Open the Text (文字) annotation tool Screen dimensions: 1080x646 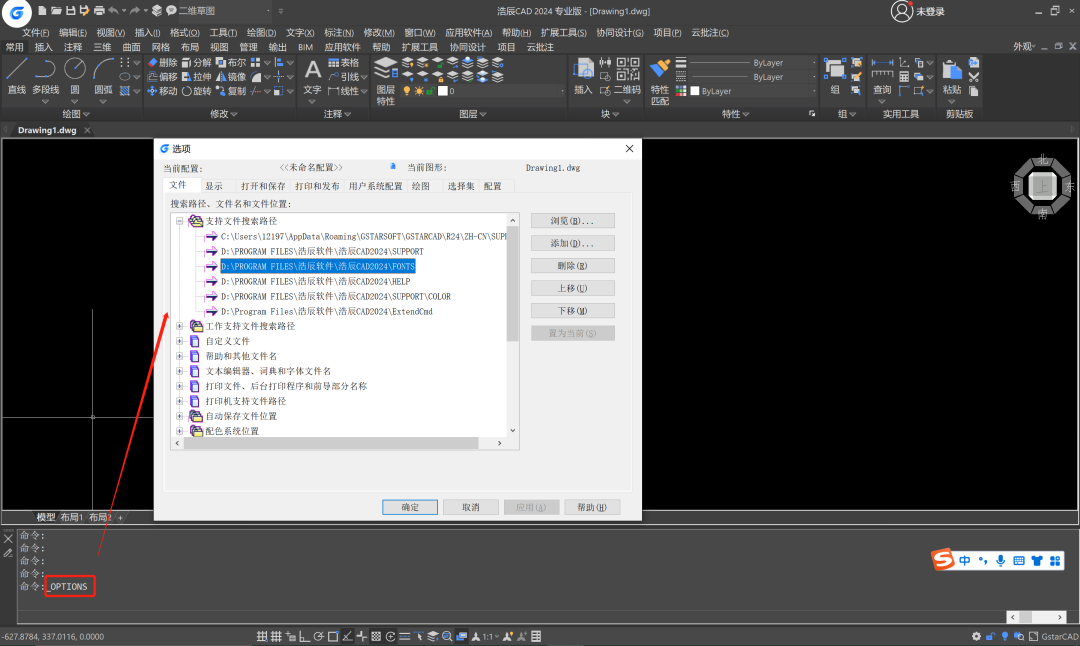pos(313,76)
